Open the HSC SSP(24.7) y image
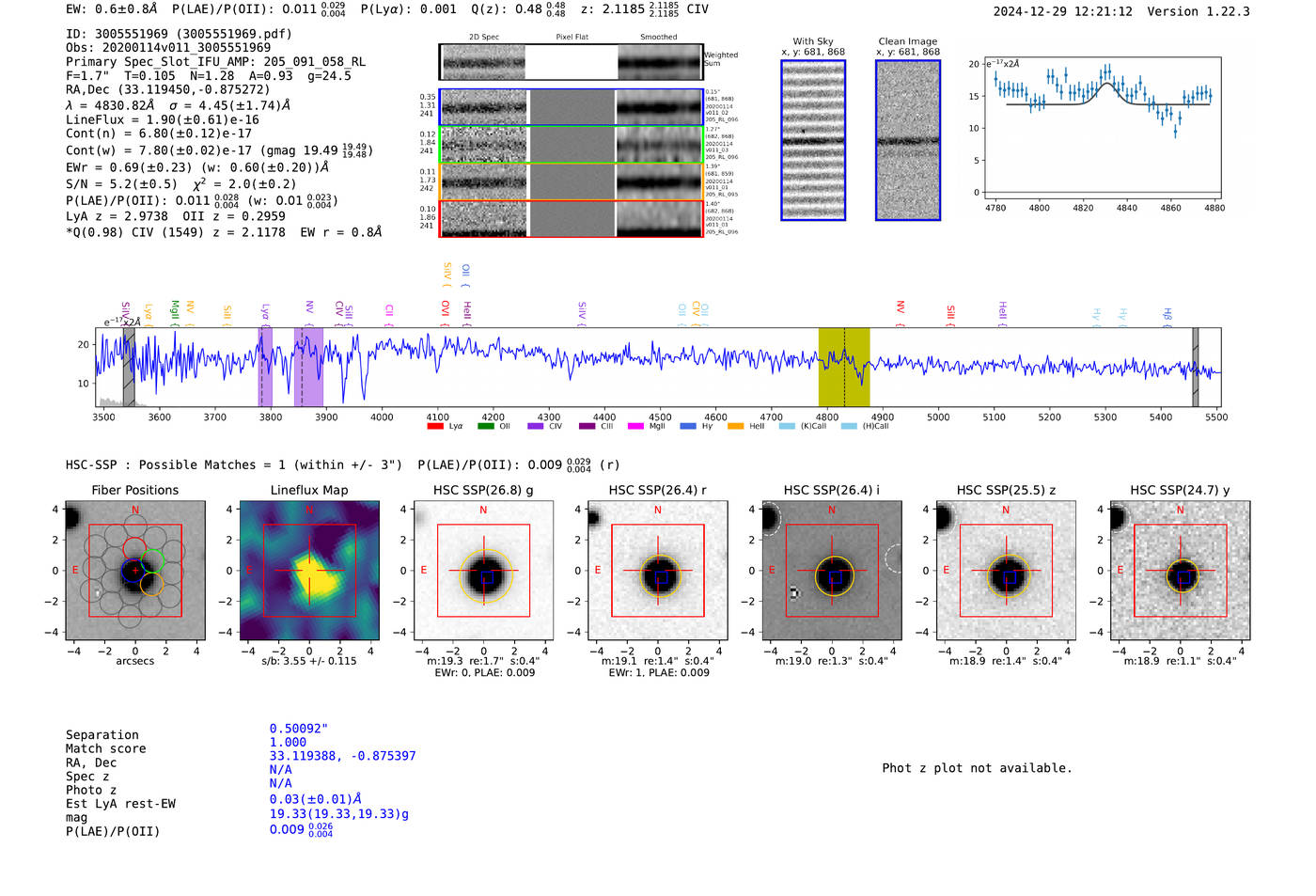The height and width of the screenshot is (896, 1316). pos(1181,570)
